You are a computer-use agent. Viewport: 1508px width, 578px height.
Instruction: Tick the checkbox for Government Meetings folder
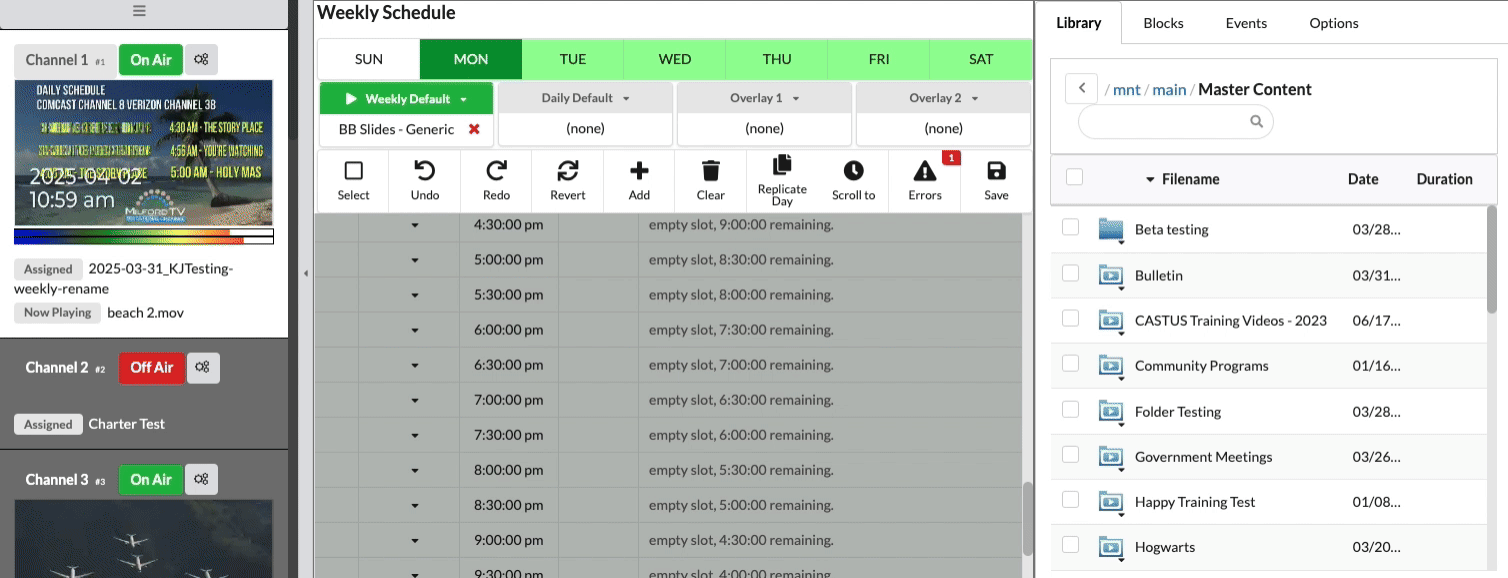1071,454
